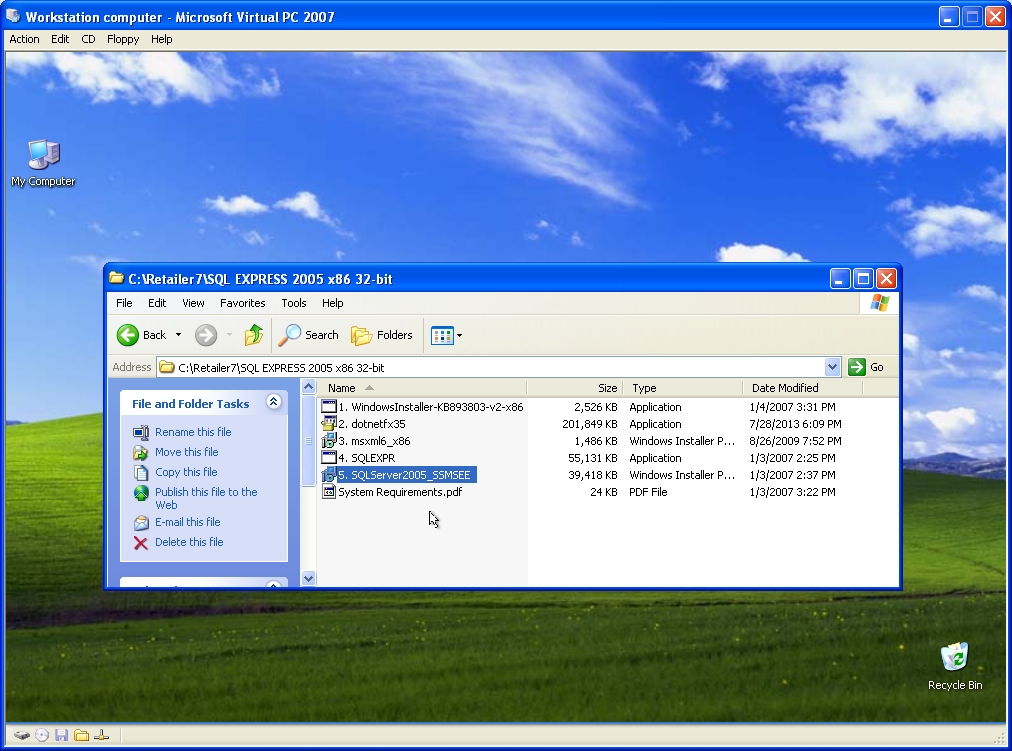Click Rename this file link
Viewport: 1012px width, 751px height.
(x=192, y=432)
